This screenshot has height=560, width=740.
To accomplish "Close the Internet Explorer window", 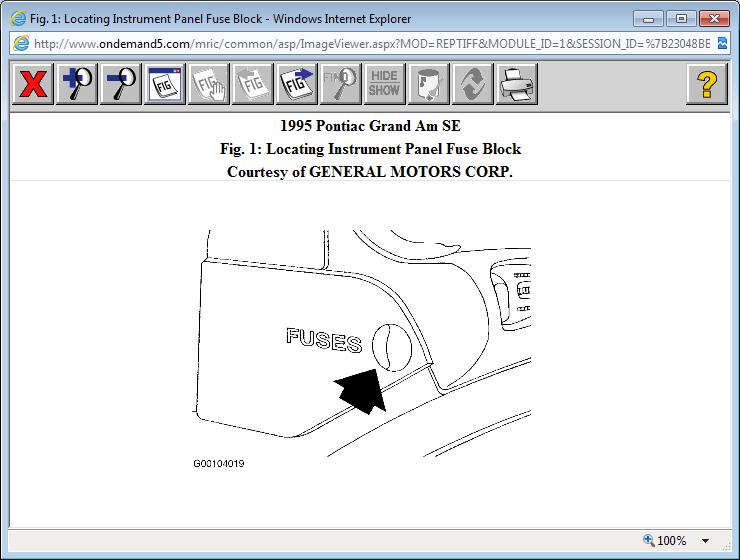I will tap(715, 19).
